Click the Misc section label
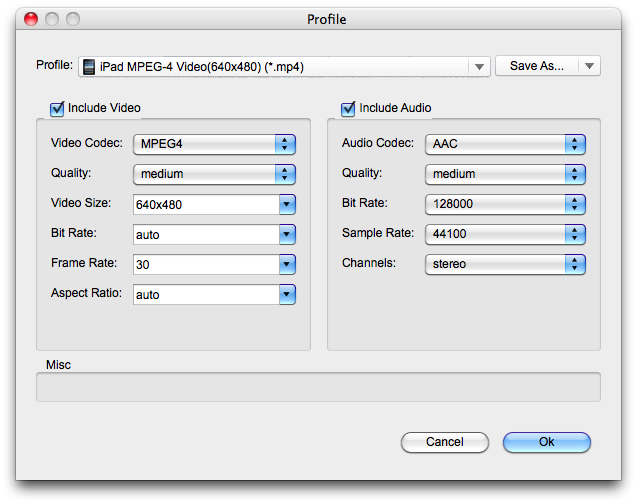 (x=58, y=365)
